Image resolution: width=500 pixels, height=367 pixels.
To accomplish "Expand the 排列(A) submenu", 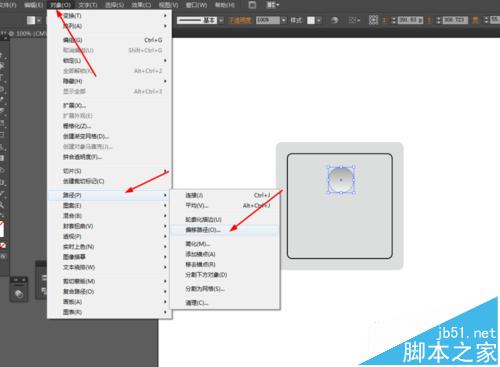I will click(x=110, y=26).
